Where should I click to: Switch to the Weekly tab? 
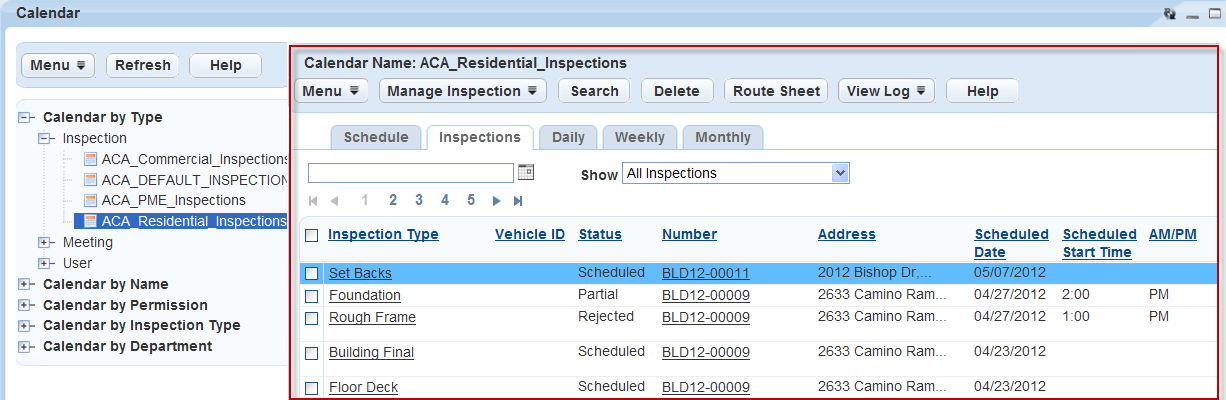point(640,137)
